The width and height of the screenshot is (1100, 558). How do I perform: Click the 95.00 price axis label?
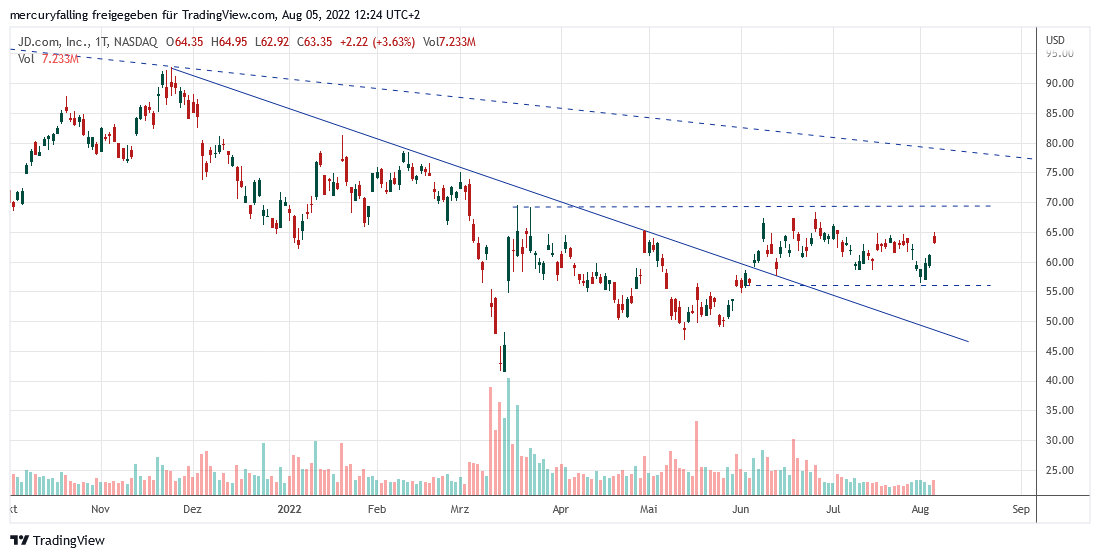tap(1060, 54)
